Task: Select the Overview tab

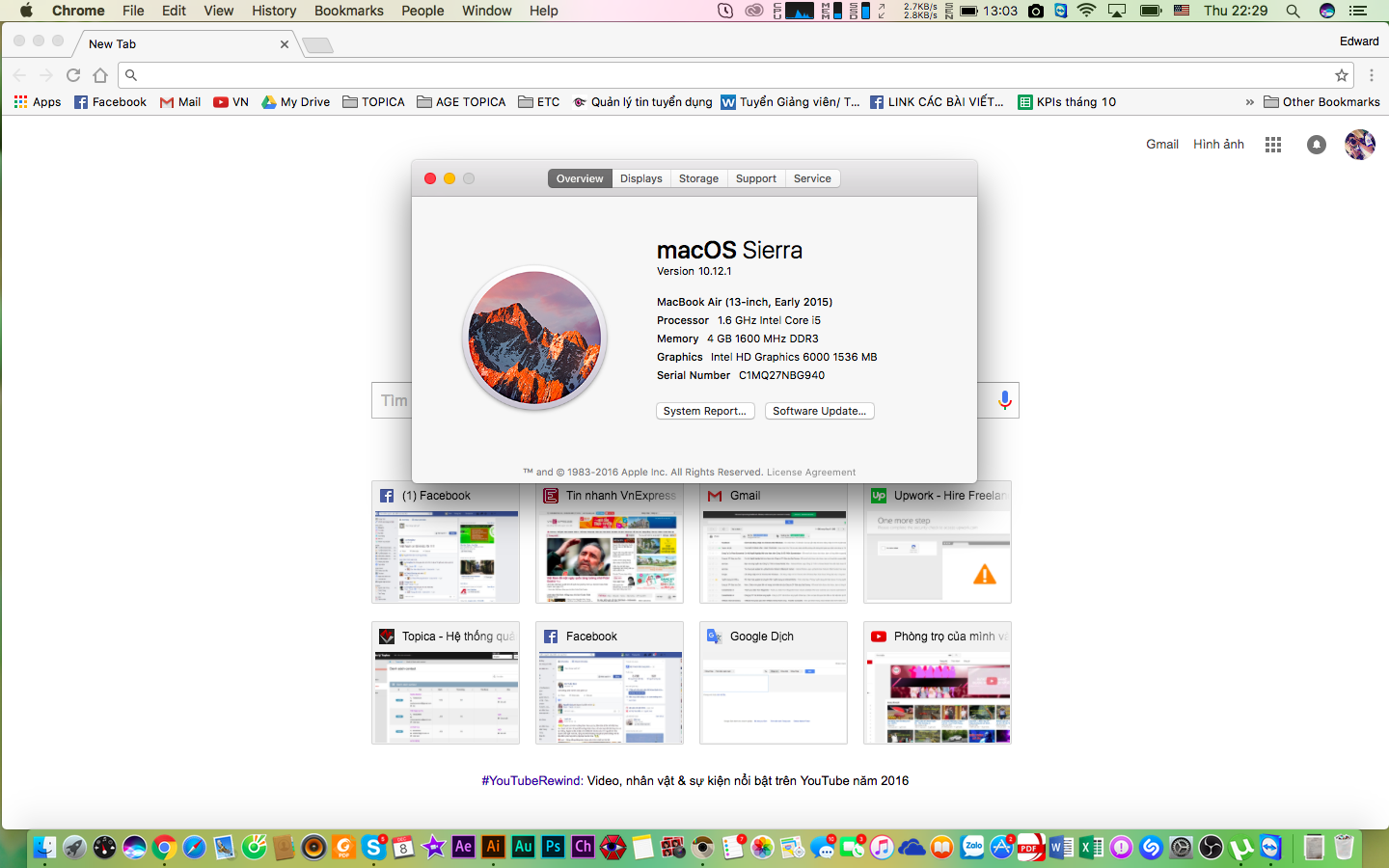Action: pos(580,178)
